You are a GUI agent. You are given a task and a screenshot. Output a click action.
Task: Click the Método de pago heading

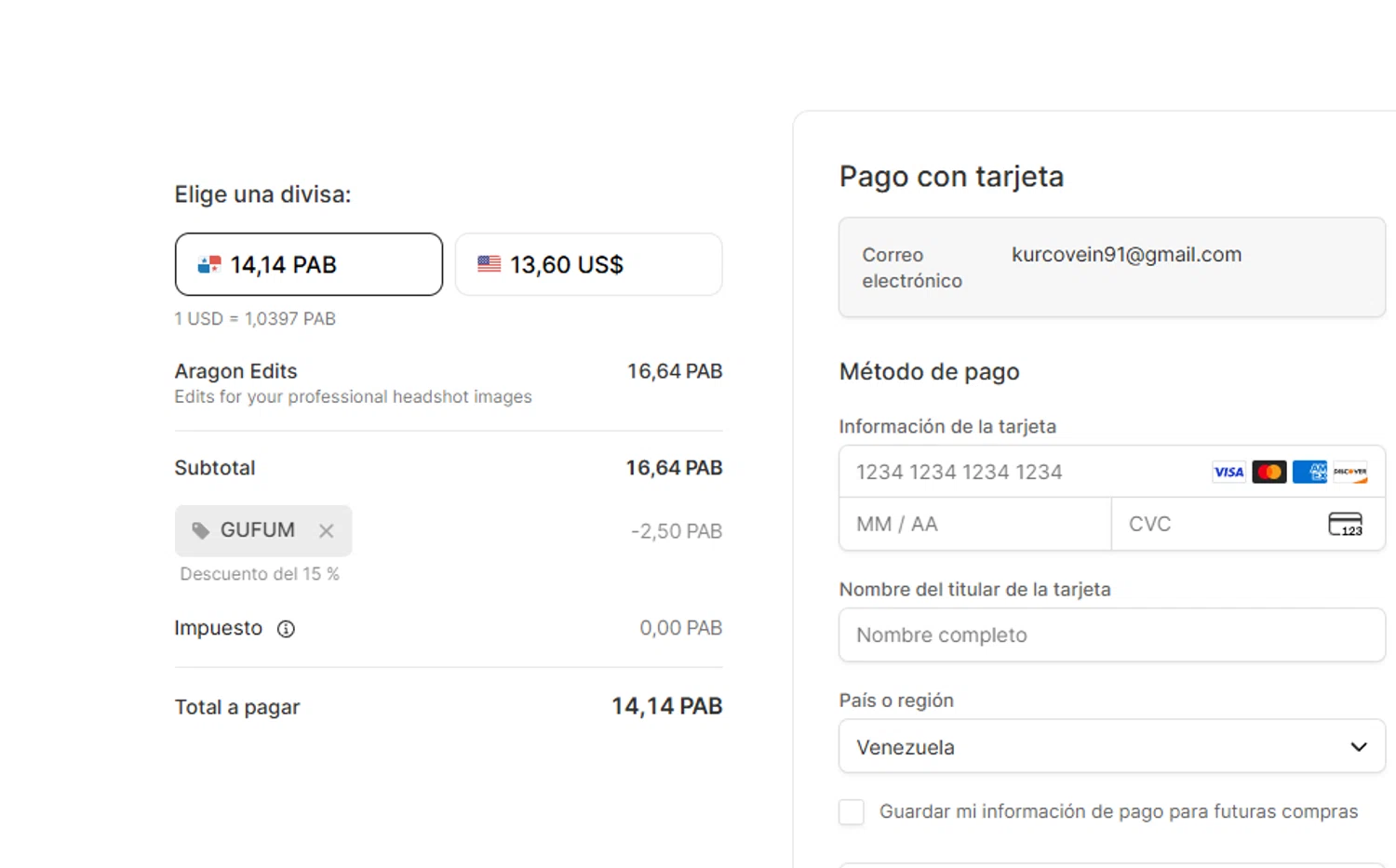[x=929, y=372]
